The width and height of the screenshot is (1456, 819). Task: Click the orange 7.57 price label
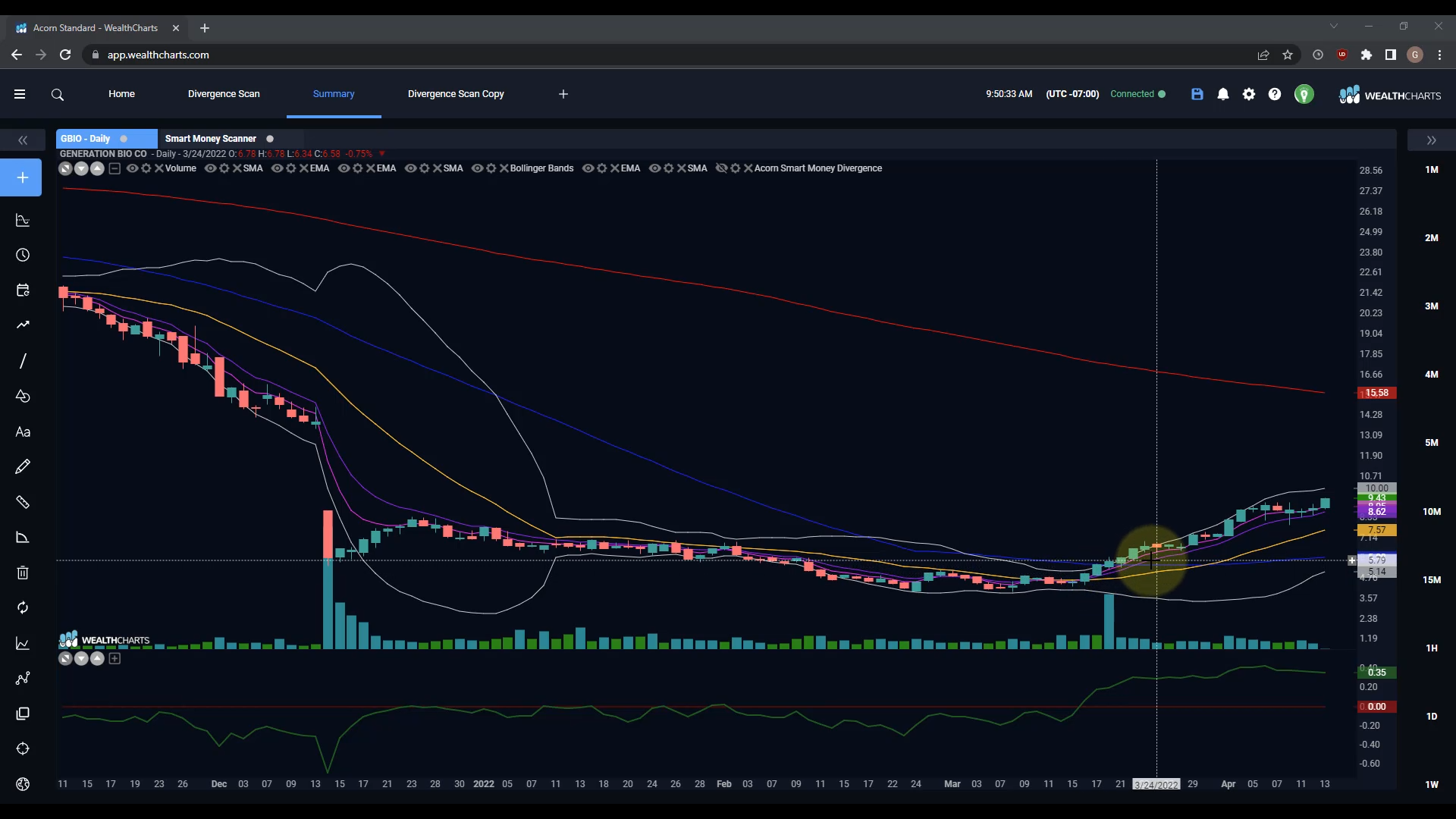(1376, 530)
